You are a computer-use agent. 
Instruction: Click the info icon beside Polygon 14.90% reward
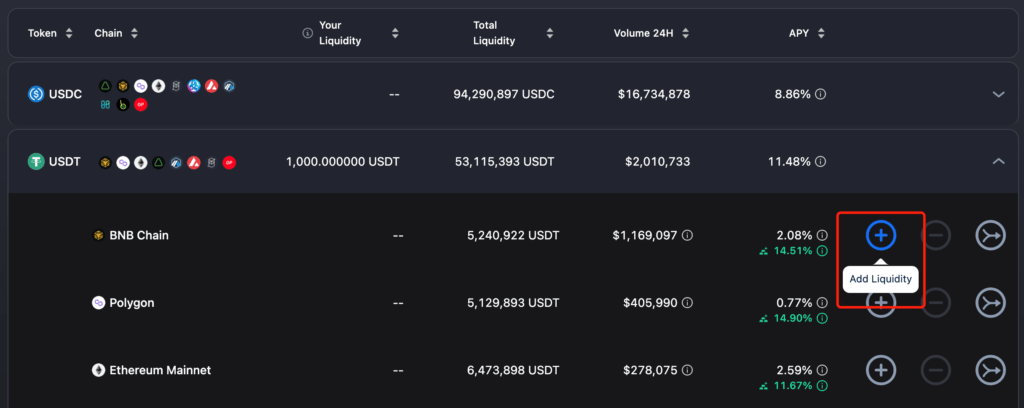[821, 319]
